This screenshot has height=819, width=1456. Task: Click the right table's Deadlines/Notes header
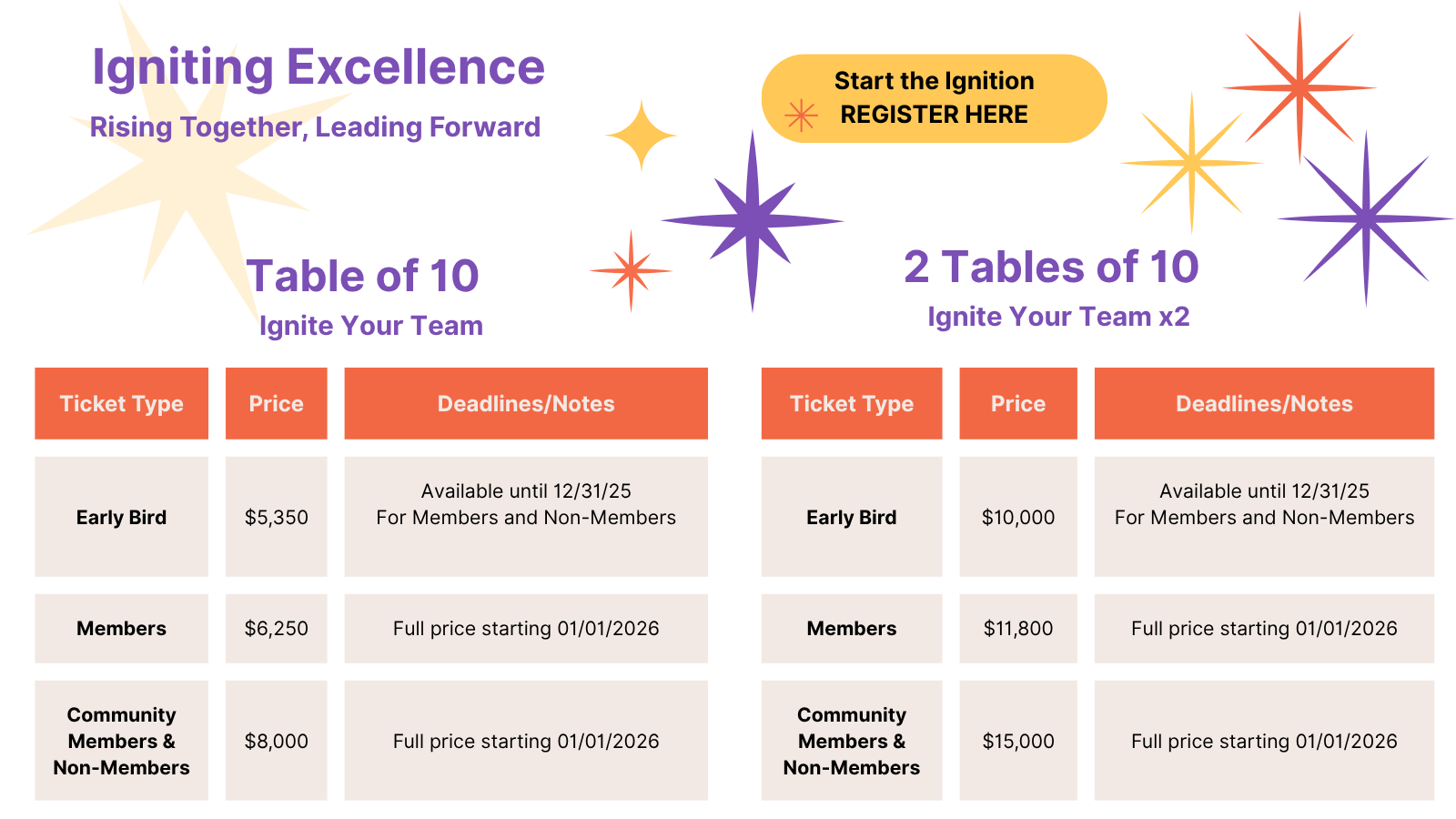(1264, 403)
